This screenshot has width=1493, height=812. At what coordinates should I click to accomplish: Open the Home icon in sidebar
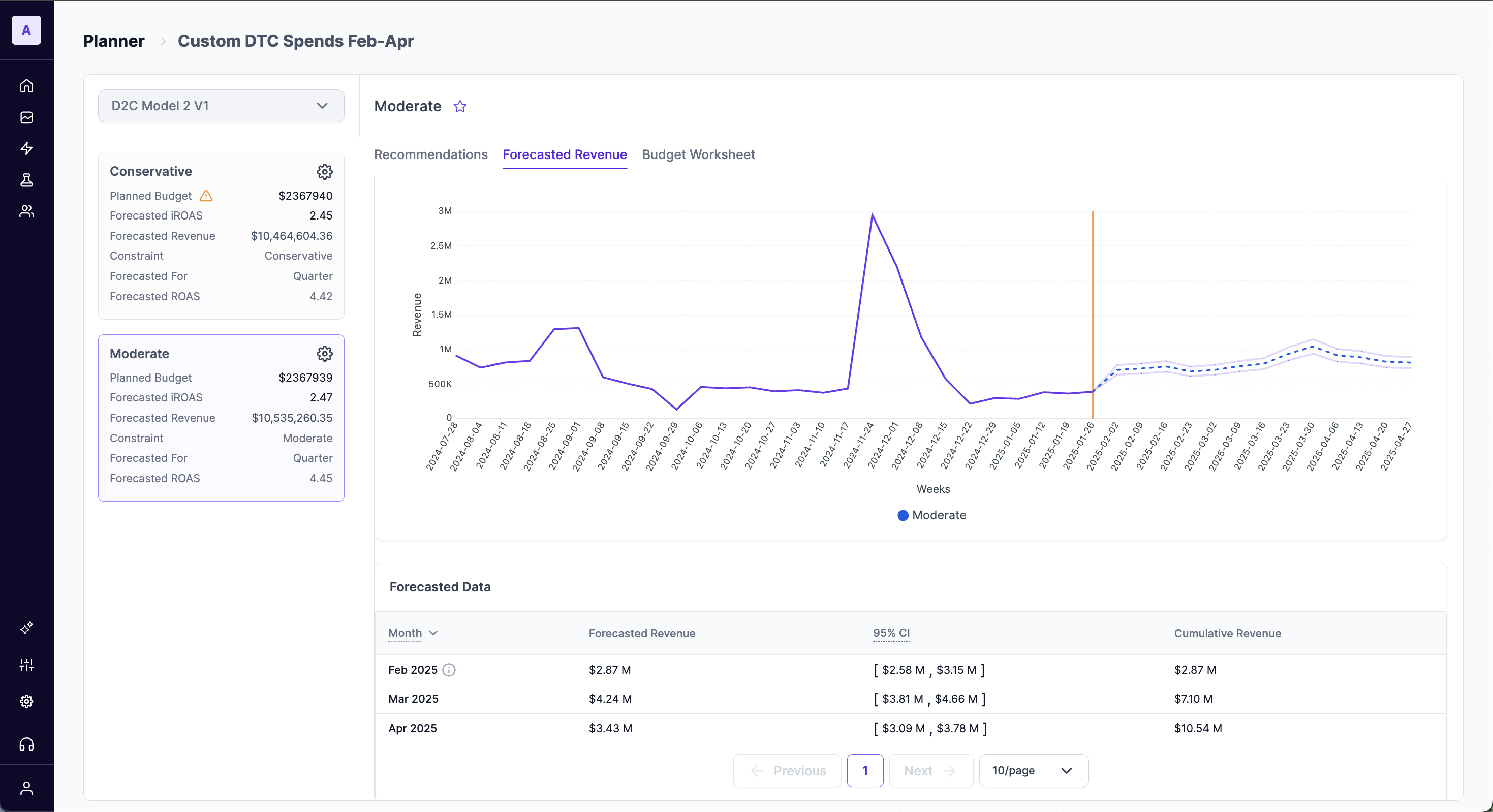pos(26,86)
